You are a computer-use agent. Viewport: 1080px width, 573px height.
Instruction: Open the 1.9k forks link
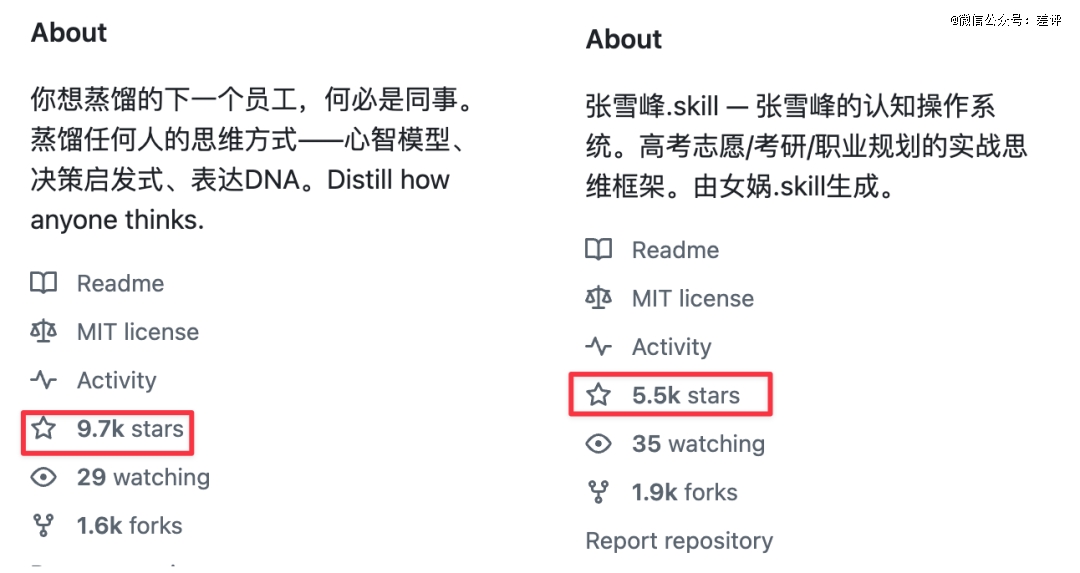pyautogui.click(x=685, y=492)
